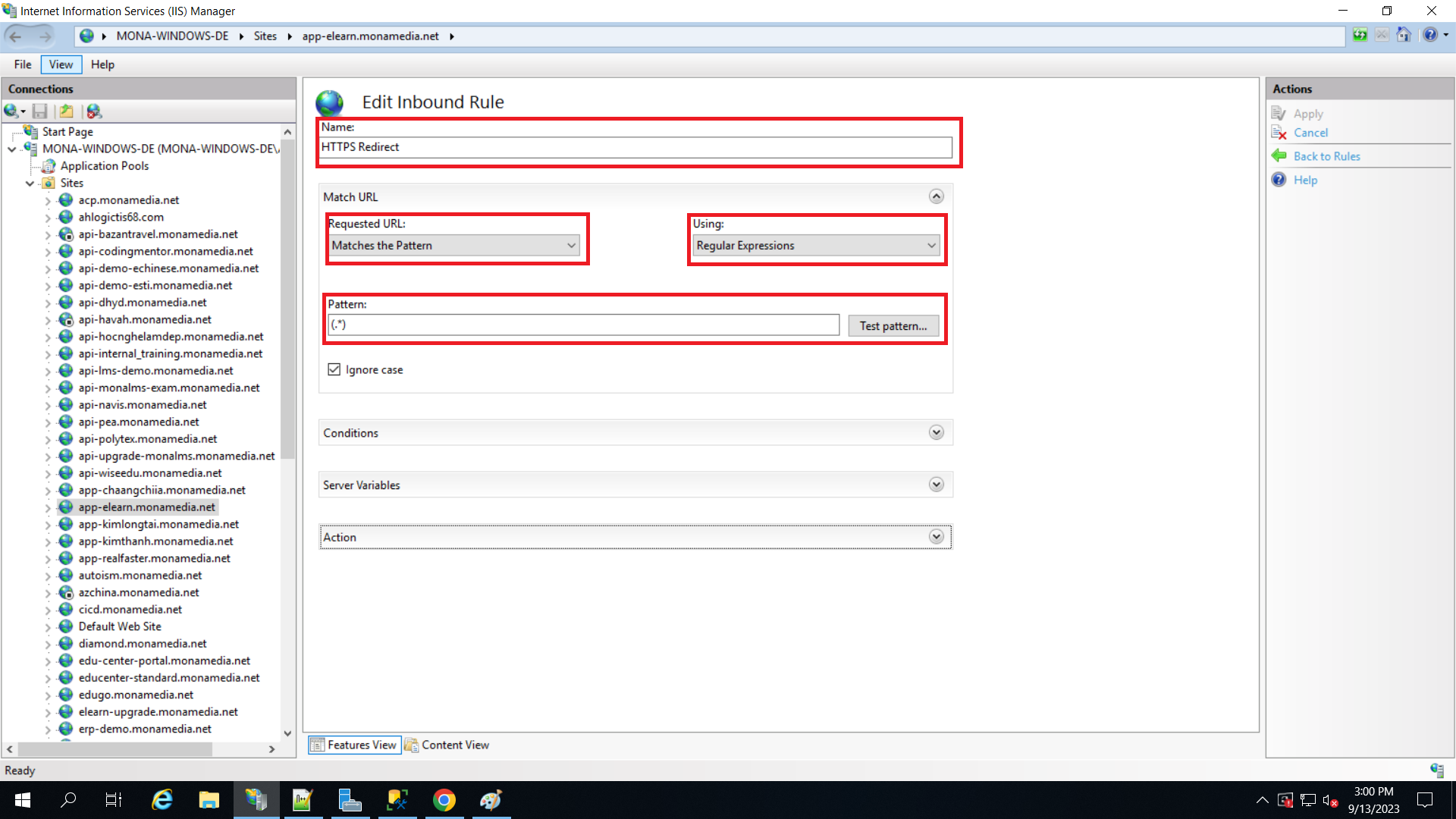This screenshot has height=819, width=1456.
Task: Open Internet Explorer from taskbar
Action: [162, 800]
